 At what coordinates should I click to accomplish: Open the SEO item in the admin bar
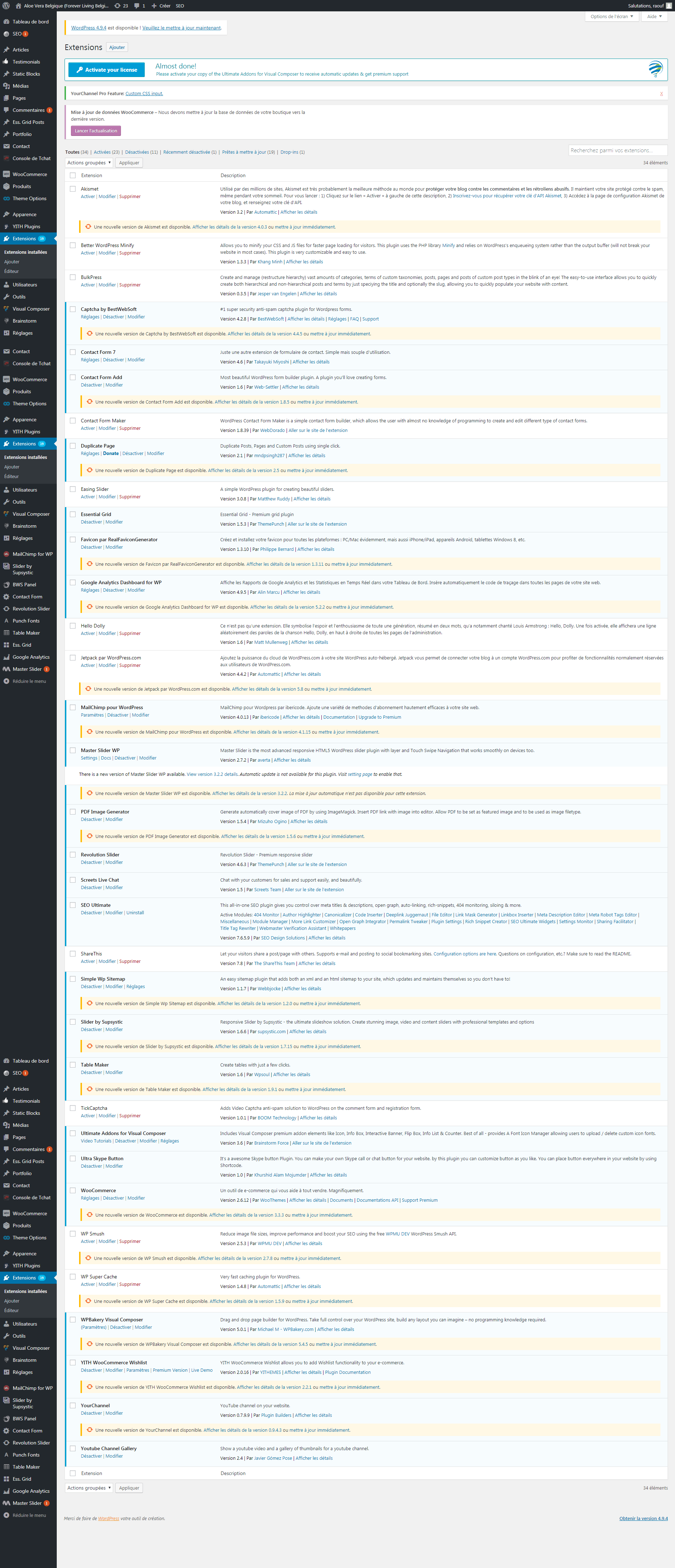[x=180, y=5]
